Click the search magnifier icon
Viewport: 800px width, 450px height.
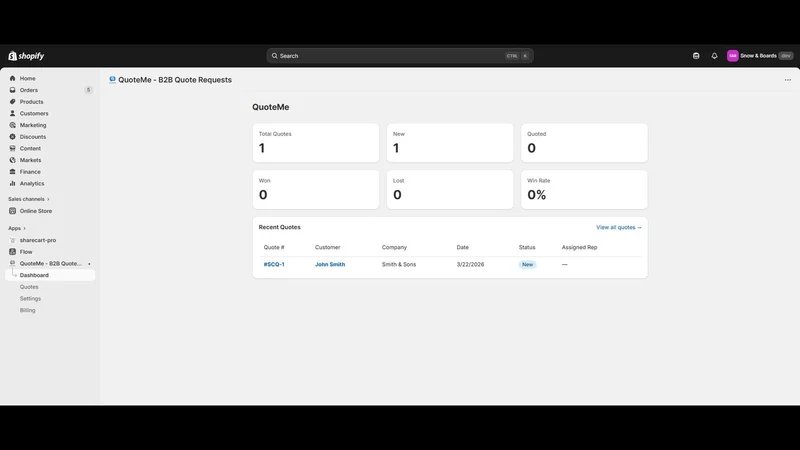click(x=274, y=56)
